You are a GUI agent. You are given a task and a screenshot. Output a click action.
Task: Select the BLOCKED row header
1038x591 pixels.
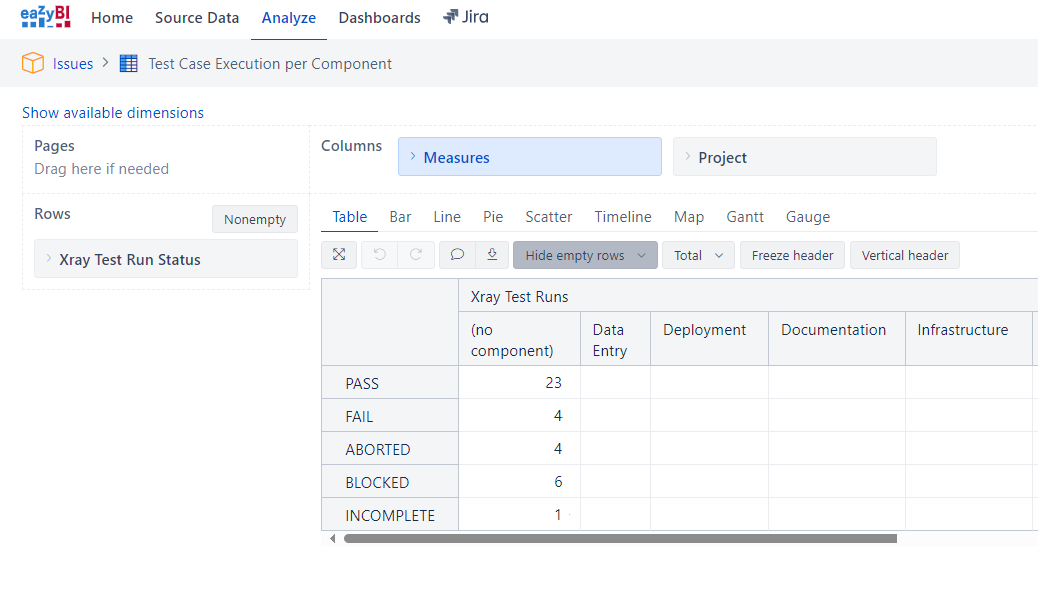click(x=390, y=482)
